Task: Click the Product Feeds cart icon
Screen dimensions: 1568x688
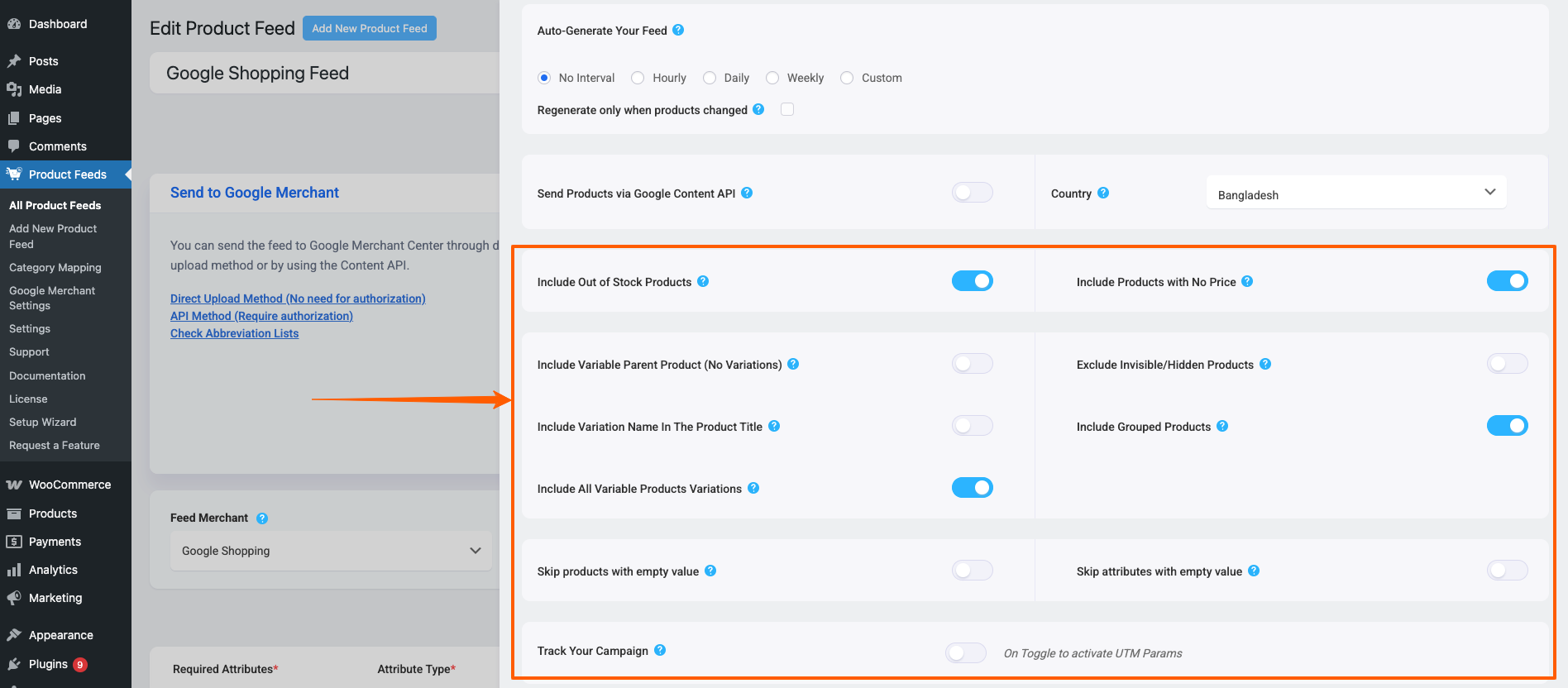Action: 14,174
